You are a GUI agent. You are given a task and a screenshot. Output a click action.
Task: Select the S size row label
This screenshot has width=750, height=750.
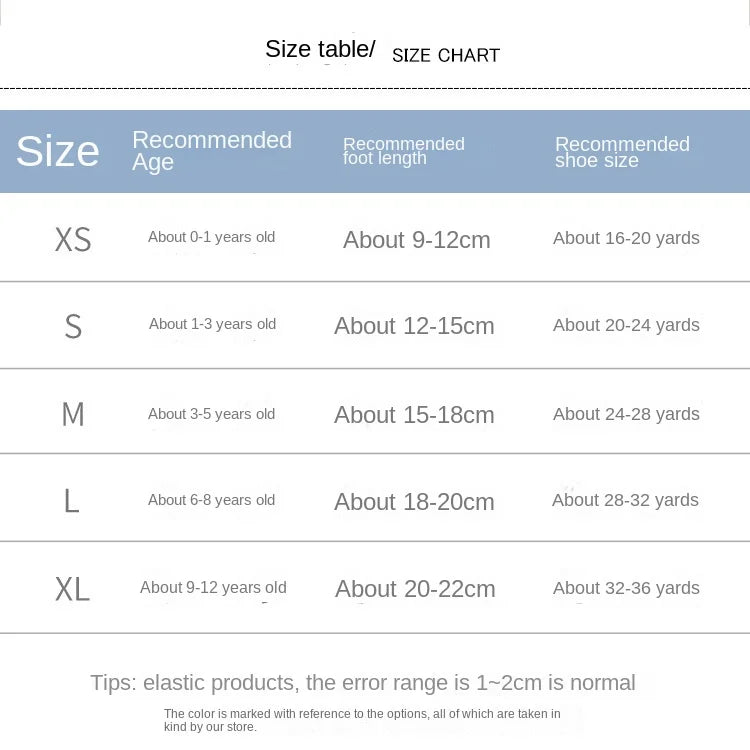[73, 327]
